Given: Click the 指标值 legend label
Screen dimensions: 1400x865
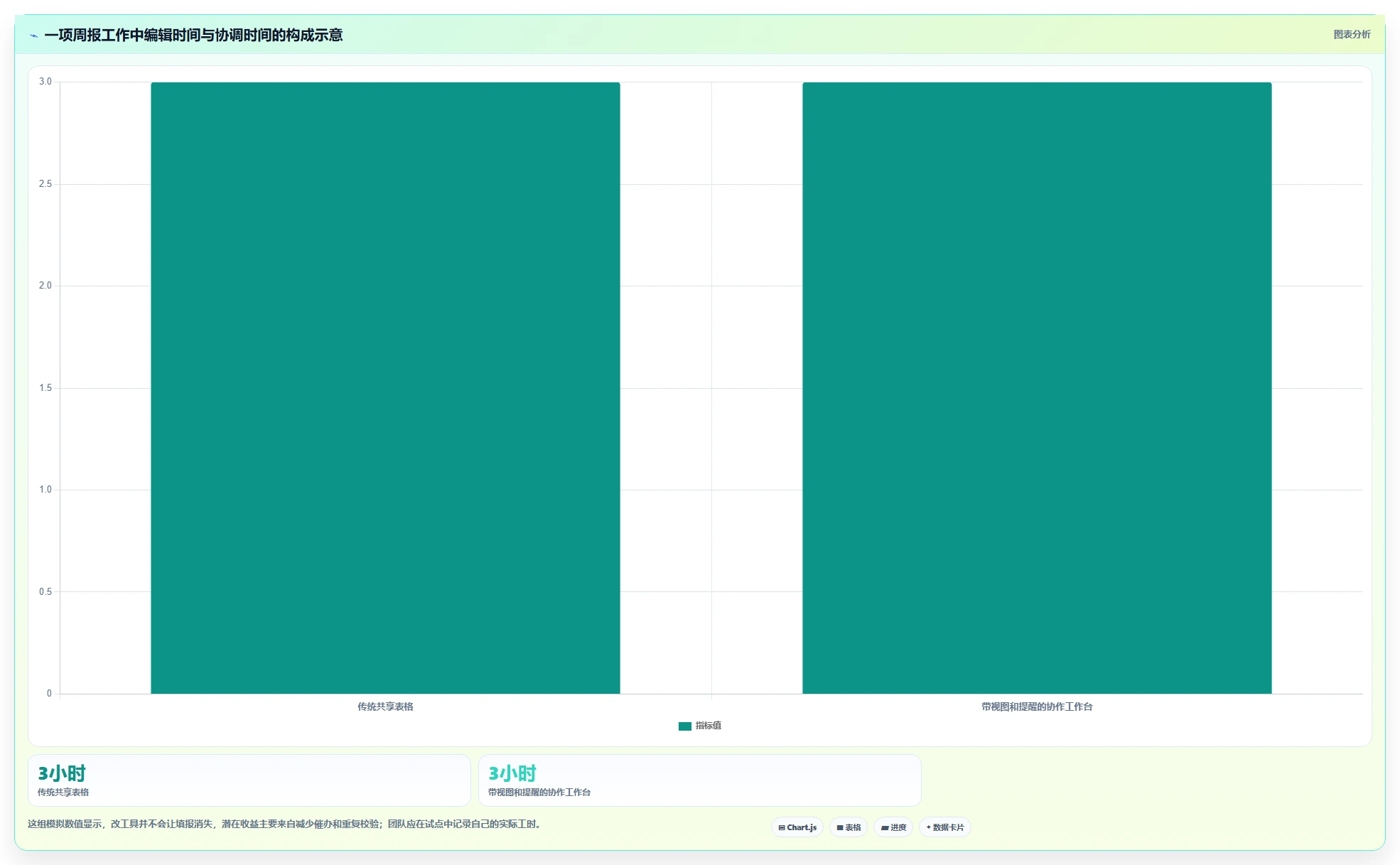Looking at the screenshot, I should [709, 726].
